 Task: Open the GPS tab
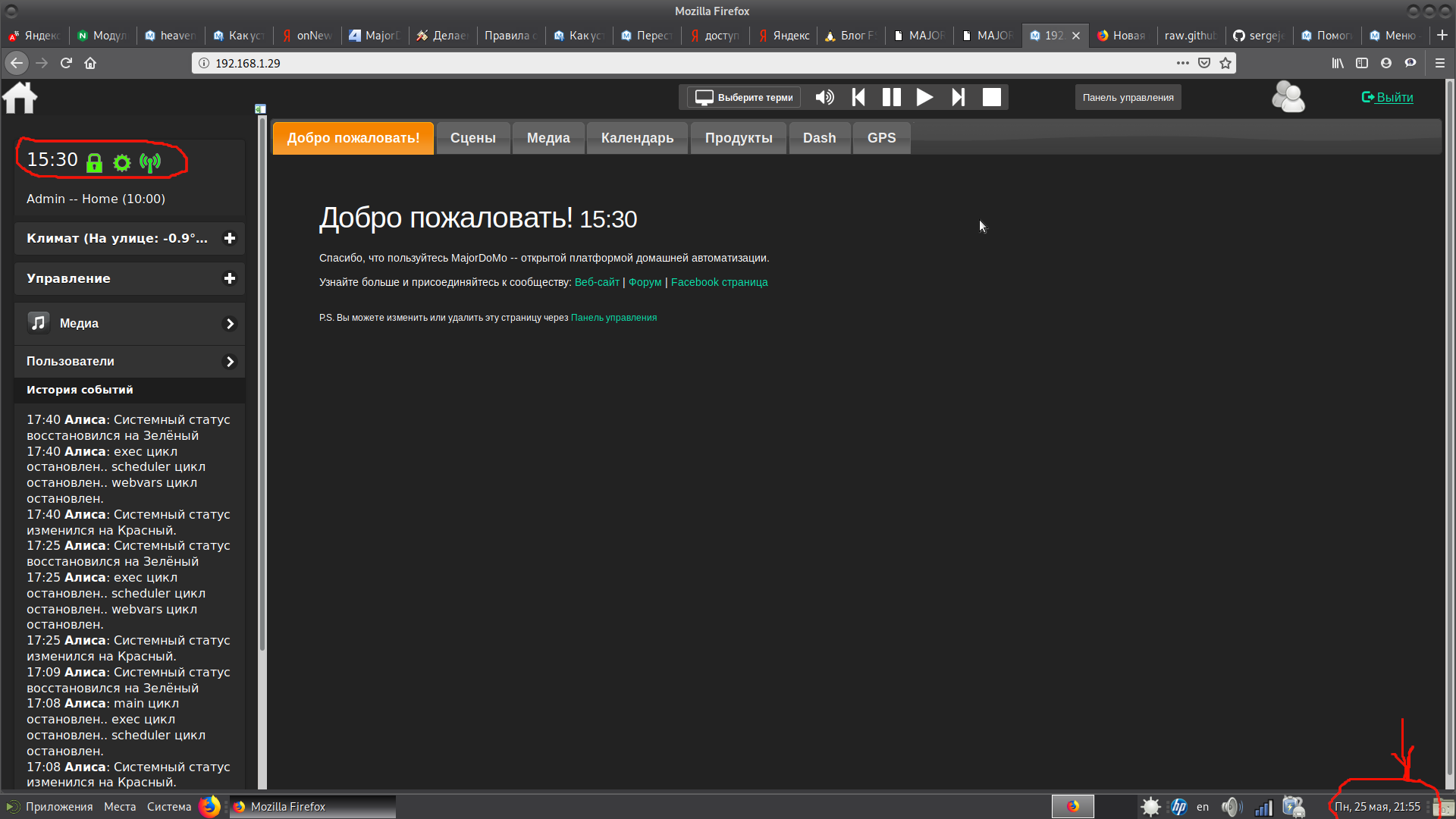click(x=880, y=138)
